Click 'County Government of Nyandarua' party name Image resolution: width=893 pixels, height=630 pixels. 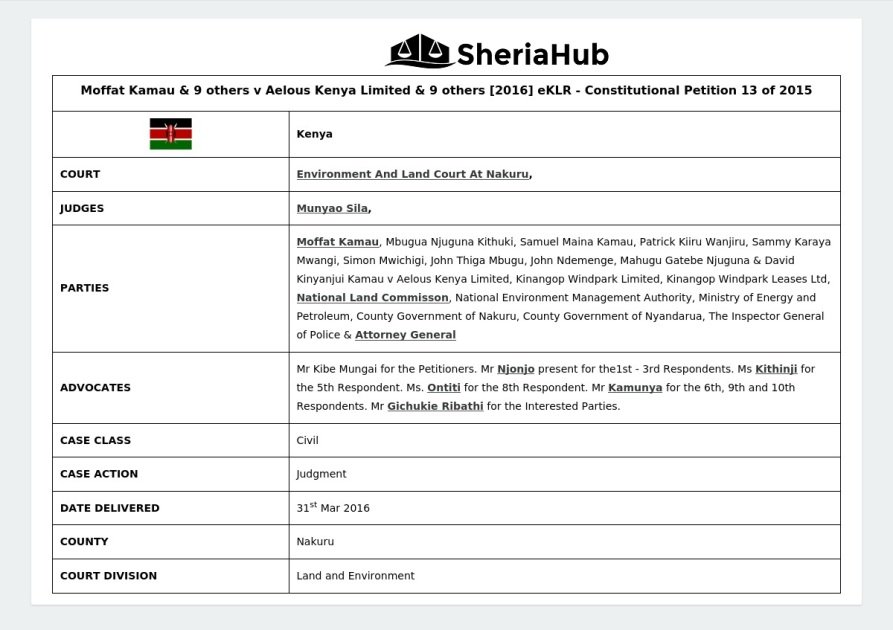(x=612, y=316)
